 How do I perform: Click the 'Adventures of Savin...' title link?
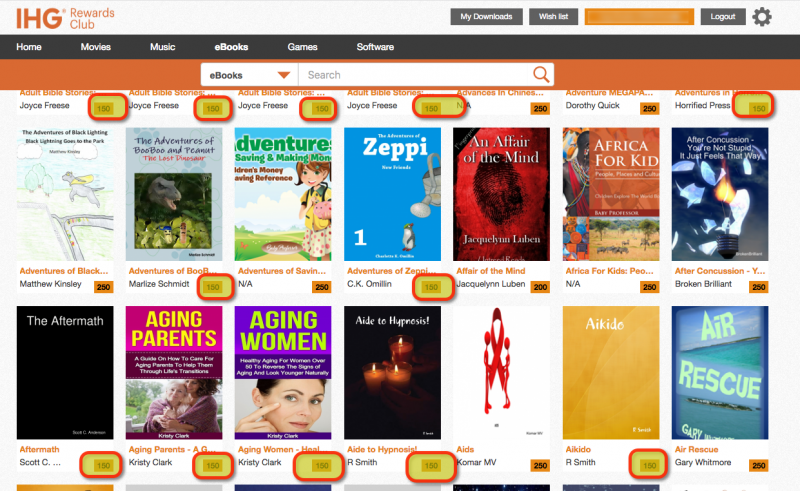(282, 271)
